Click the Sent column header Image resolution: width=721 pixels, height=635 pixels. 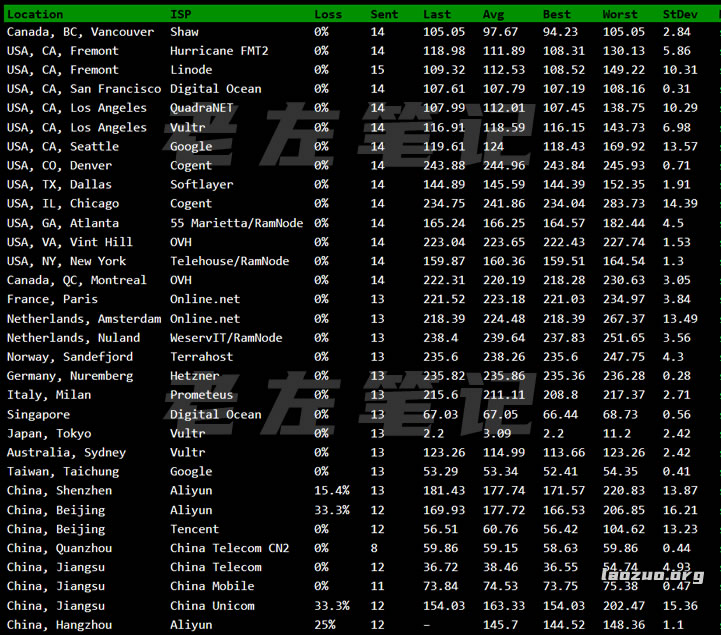tap(384, 14)
